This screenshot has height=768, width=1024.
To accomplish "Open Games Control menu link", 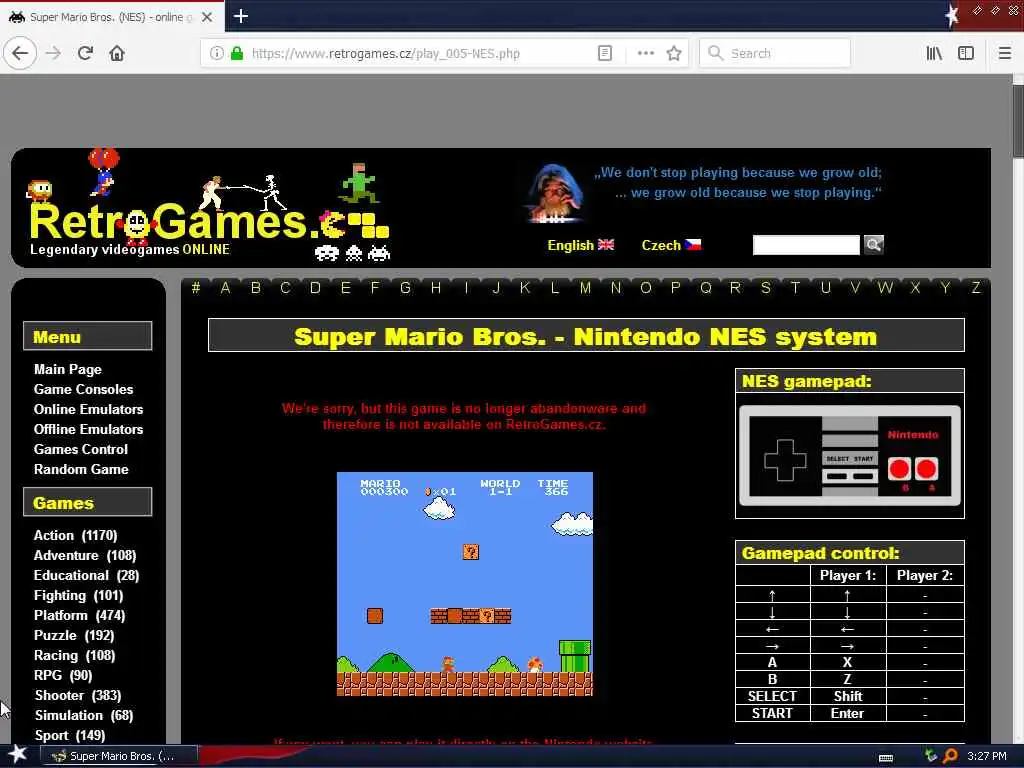I will pyautogui.click(x=81, y=449).
